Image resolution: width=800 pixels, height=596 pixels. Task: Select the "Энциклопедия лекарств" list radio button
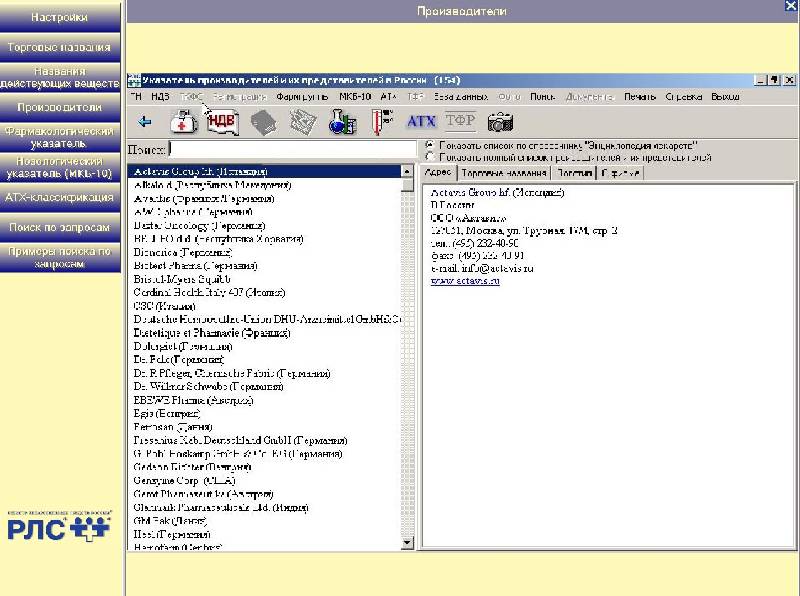pyautogui.click(x=430, y=145)
